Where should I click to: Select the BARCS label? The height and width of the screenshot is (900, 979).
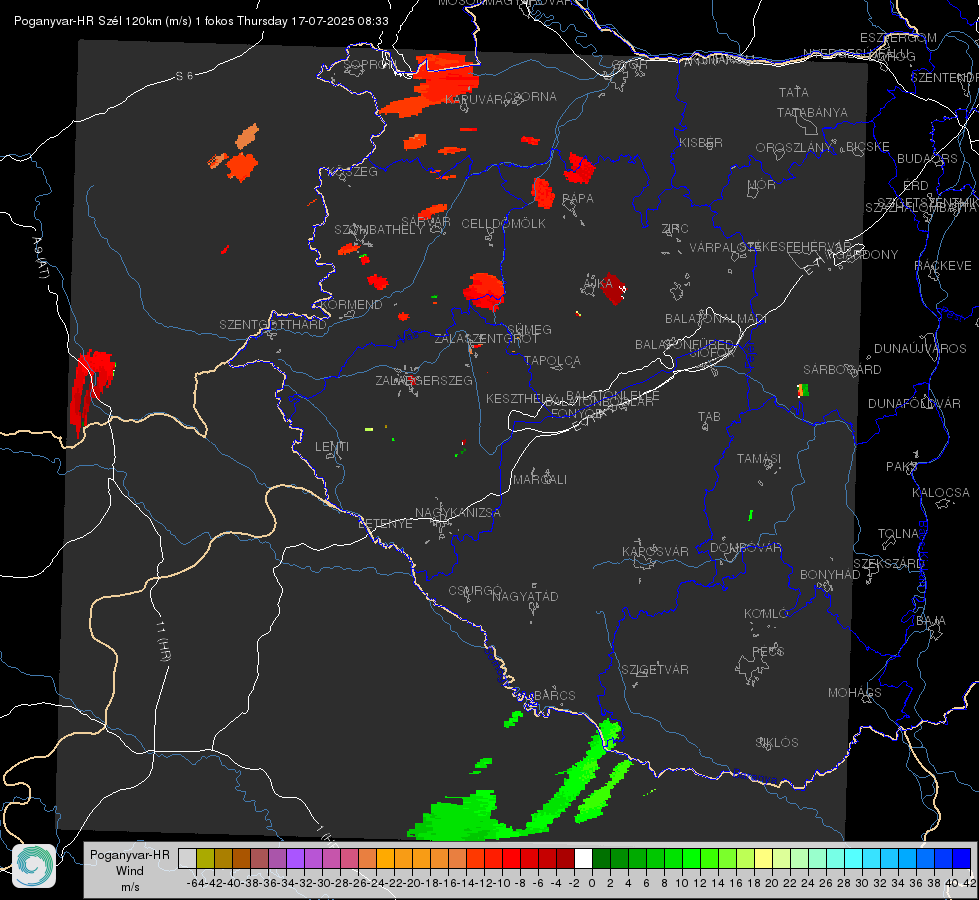click(x=554, y=695)
